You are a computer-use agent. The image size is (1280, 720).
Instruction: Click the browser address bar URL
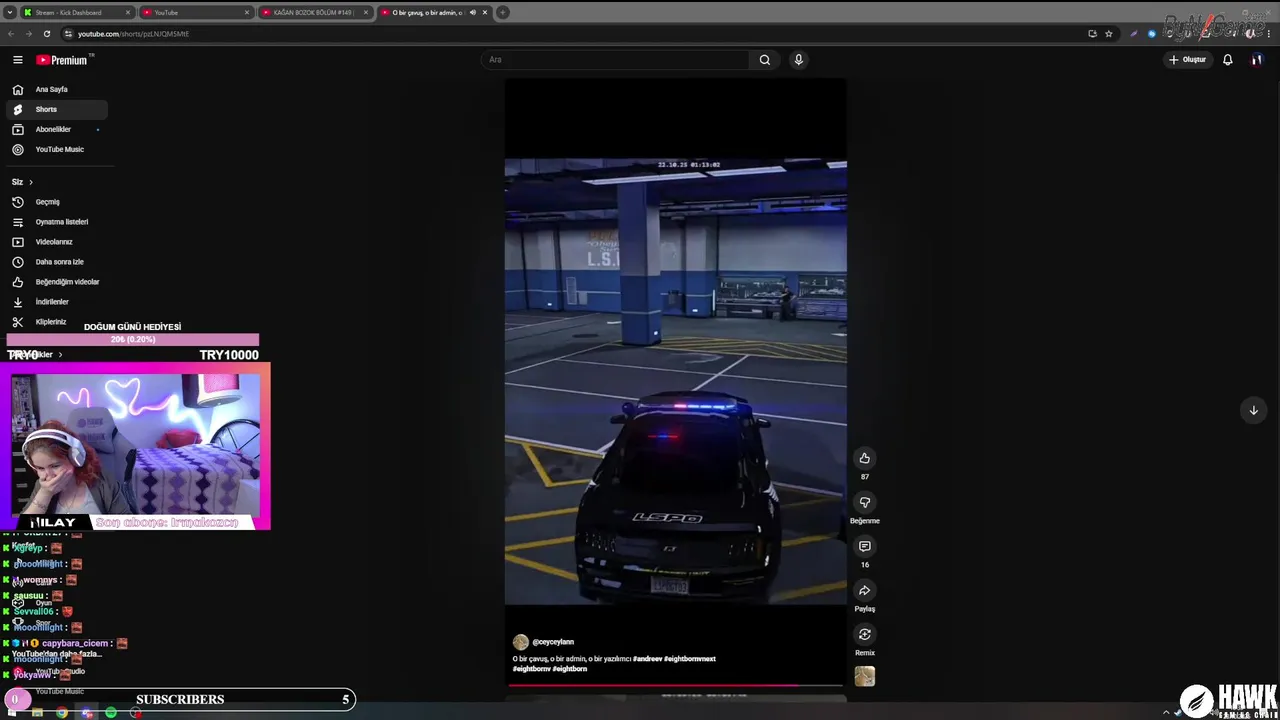133,34
